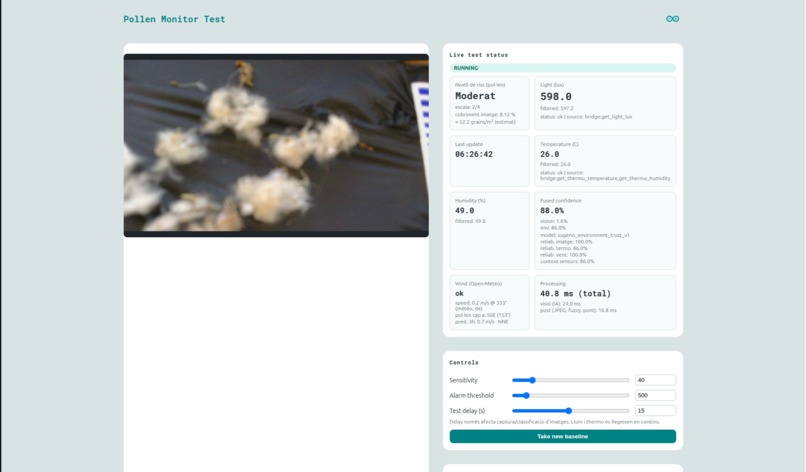The width and height of the screenshot is (806, 472).
Task: Select the Temperature value 26.0
Action: 549,154
